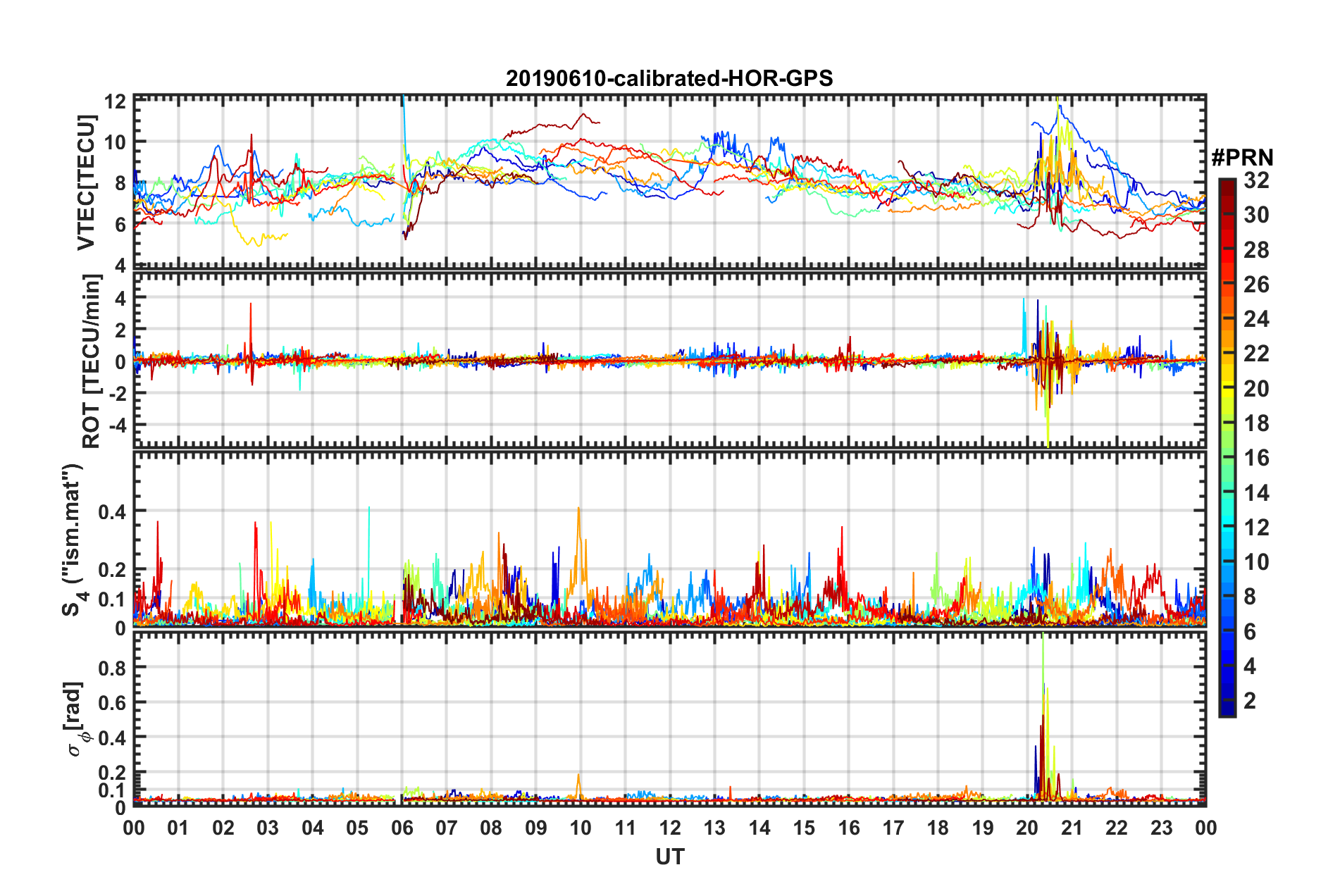
Task: Click sigma phi tick value 0.6
Action: coord(113,703)
